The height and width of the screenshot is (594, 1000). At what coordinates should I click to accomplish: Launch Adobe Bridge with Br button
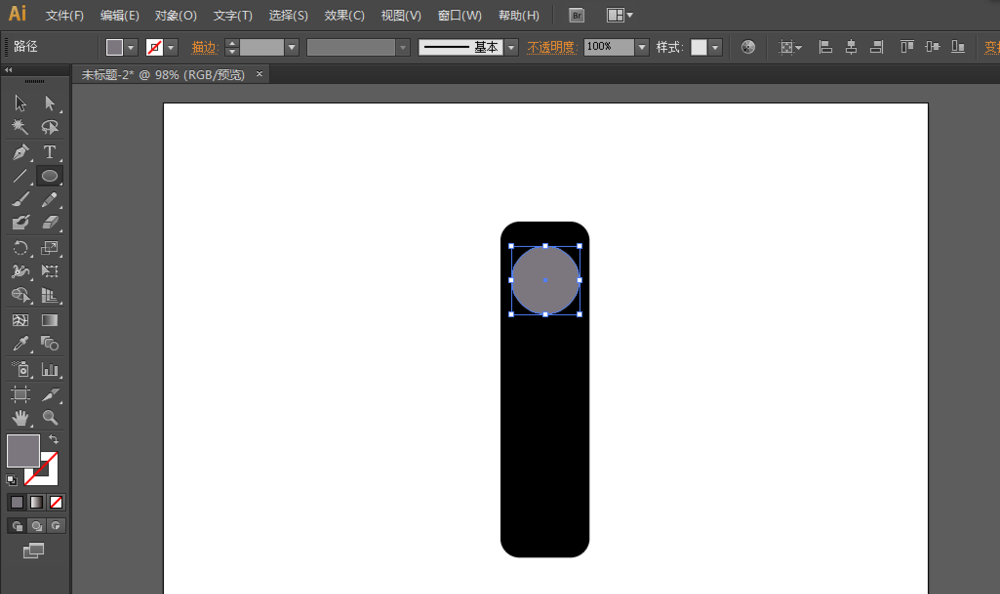[x=577, y=15]
